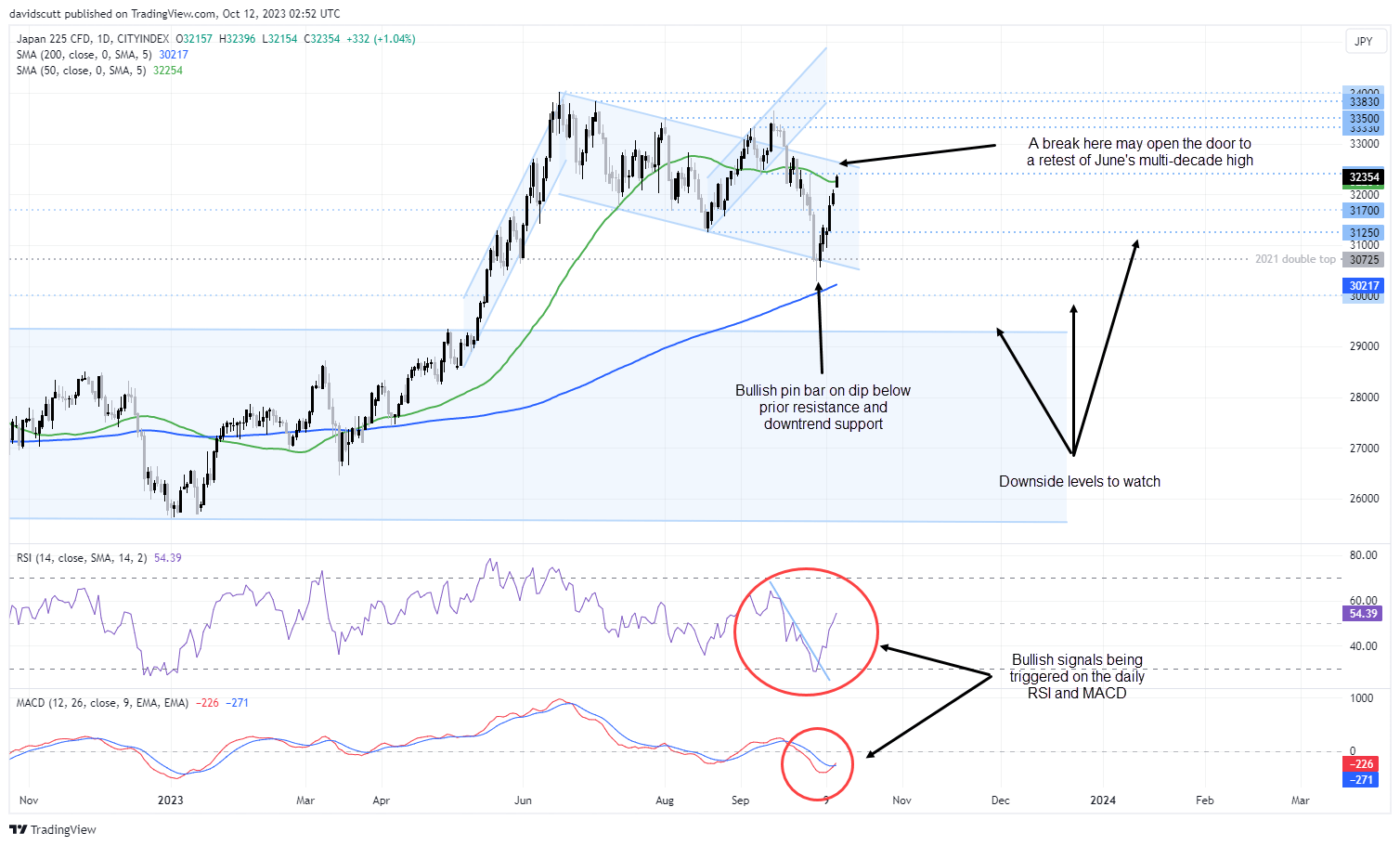Click the -226 MACD value label
Image resolution: width=1400 pixels, height=846 pixels.
[1363, 765]
